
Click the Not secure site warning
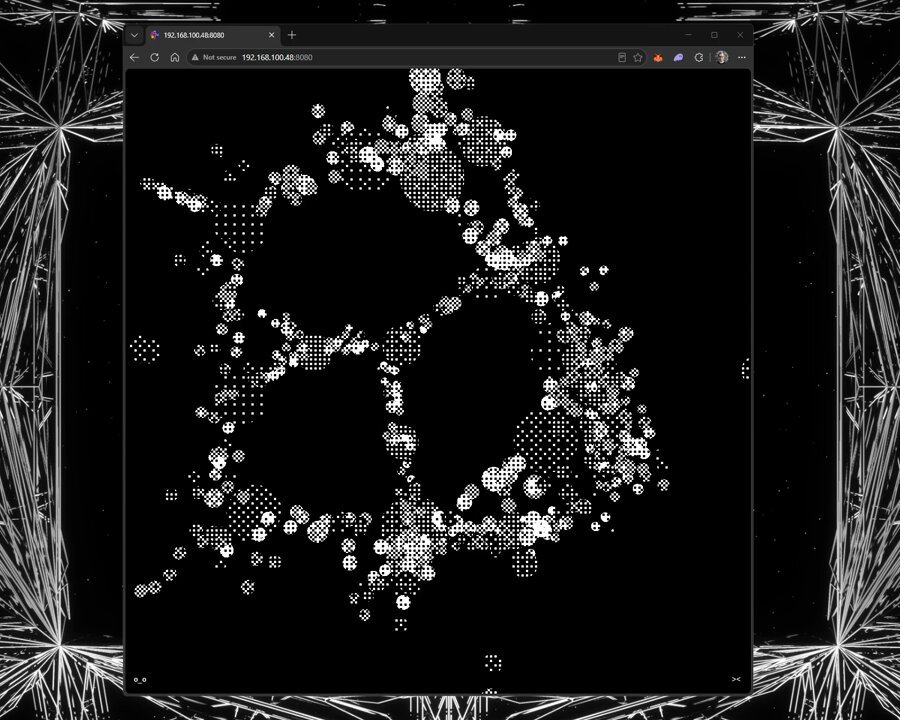[214, 57]
